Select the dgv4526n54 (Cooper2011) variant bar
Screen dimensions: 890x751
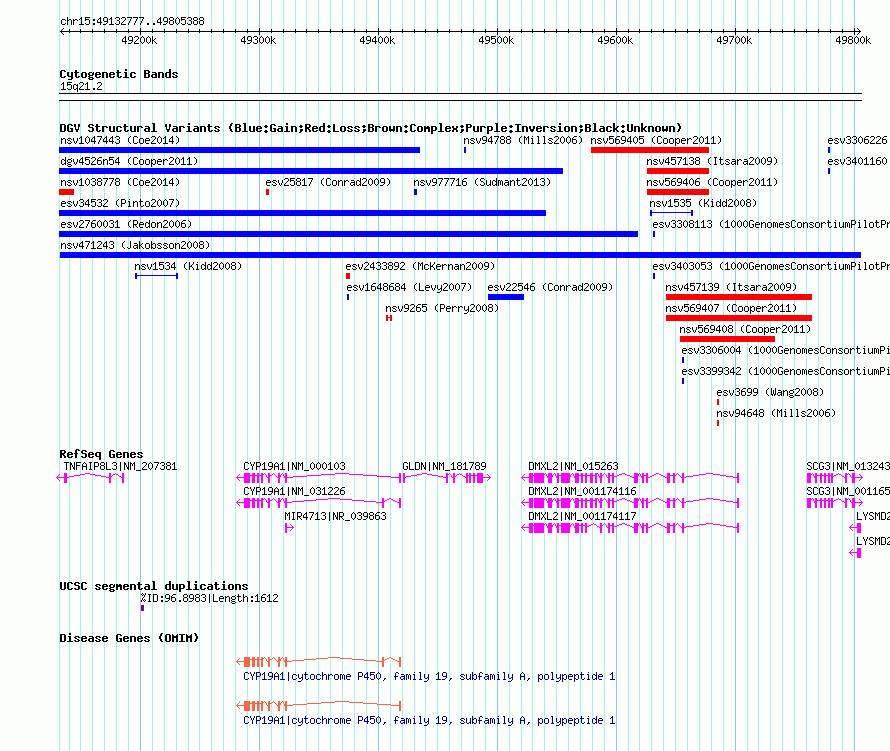click(311, 171)
